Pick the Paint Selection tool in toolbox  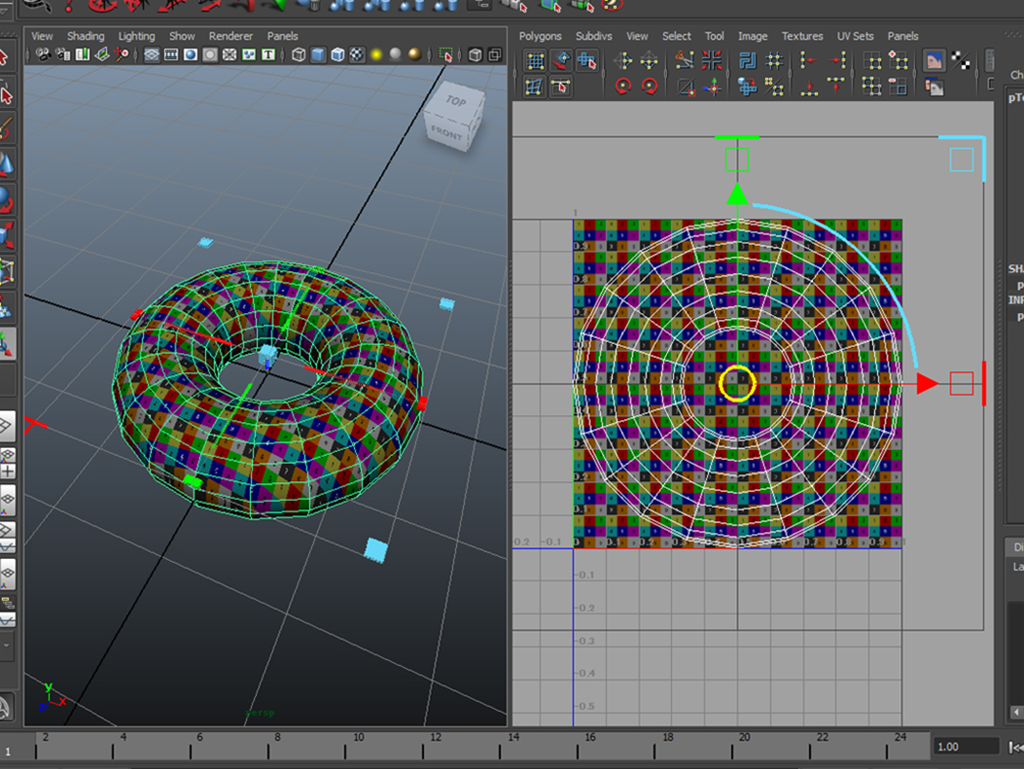(7, 129)
